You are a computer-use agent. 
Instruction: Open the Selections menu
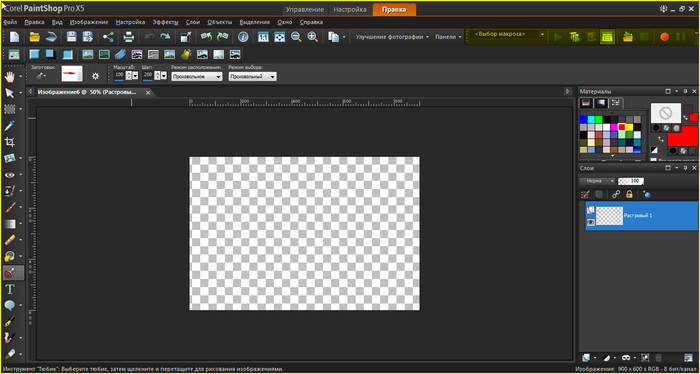pyautogui.click(x=254, y=22)
